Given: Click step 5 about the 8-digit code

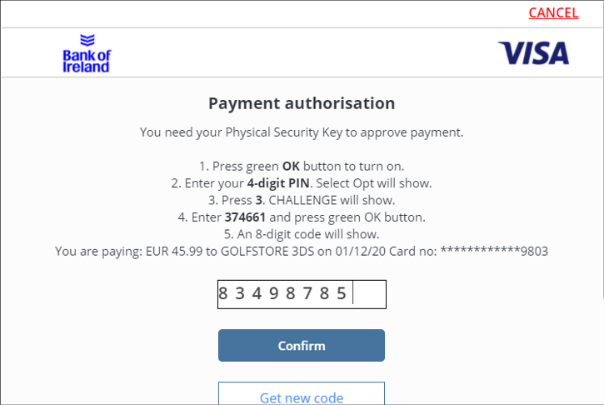Looking at the screenshot, I should coord(301,234).
